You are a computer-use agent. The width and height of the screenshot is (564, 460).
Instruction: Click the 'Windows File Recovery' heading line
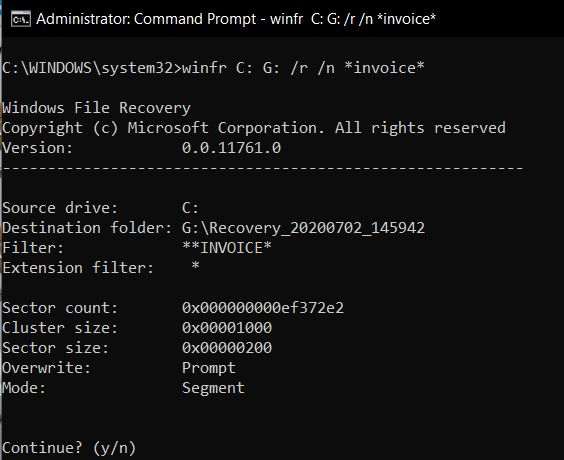pos(96,108)
